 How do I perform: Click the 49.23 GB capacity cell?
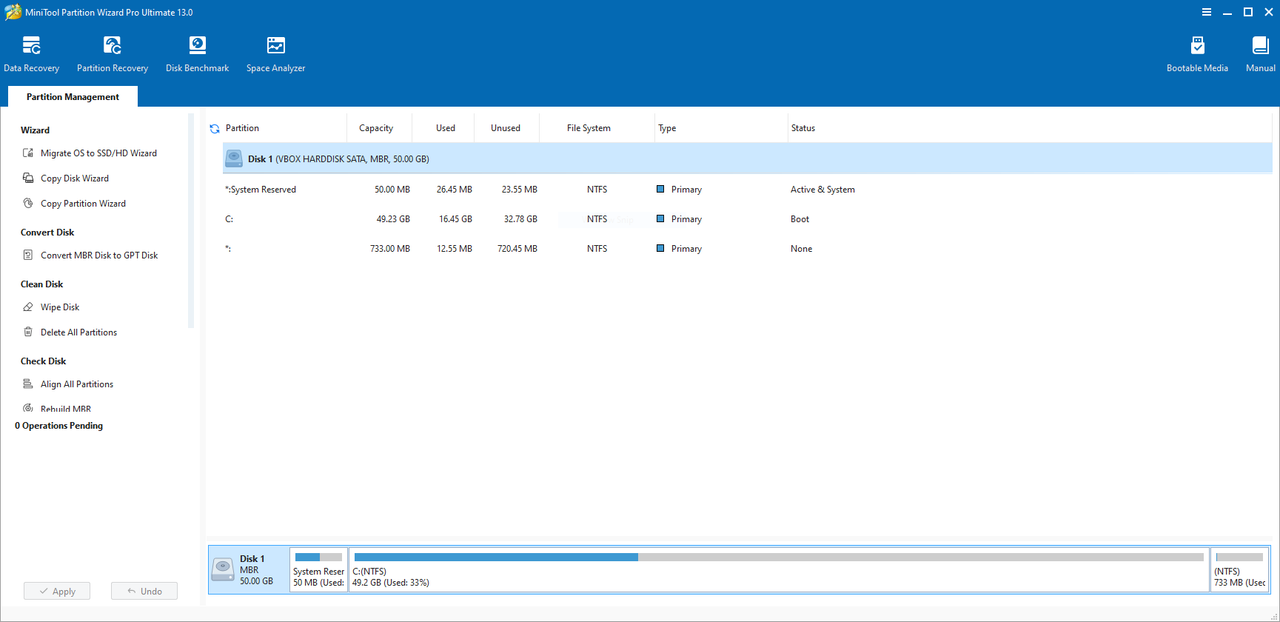pyautogui.click(x=393, y=219)
